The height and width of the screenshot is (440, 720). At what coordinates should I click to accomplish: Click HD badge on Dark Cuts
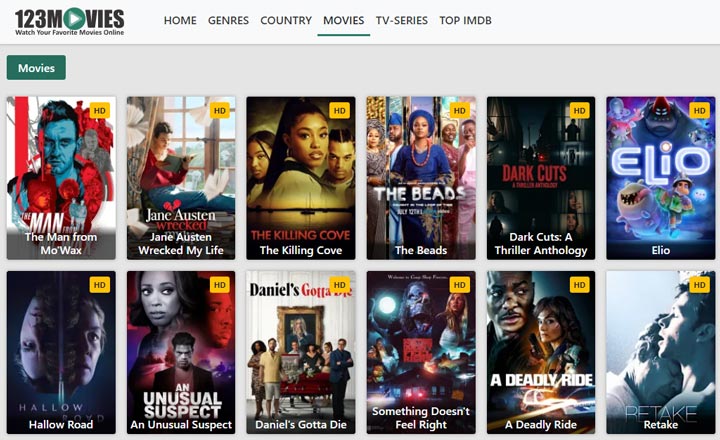click(579, 111)
